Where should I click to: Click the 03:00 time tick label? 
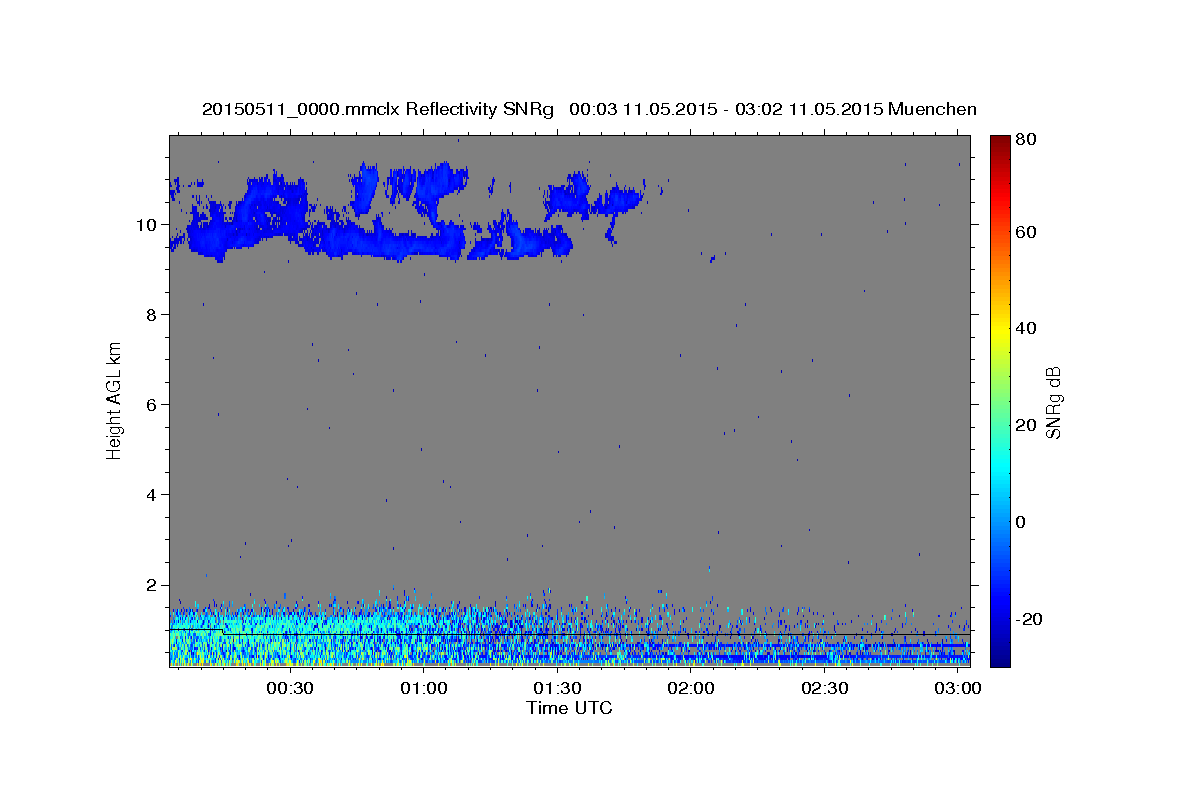[x=957, y=690]
